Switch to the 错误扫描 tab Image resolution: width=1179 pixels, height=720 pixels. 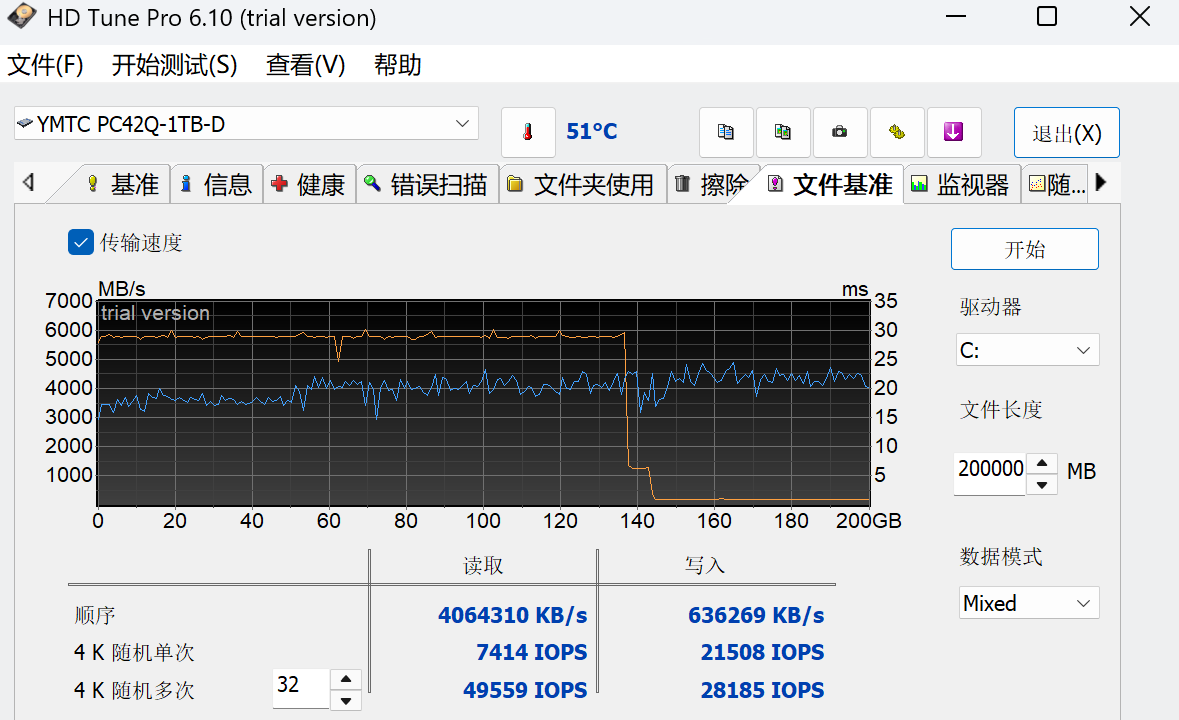(x=426, y=184)
